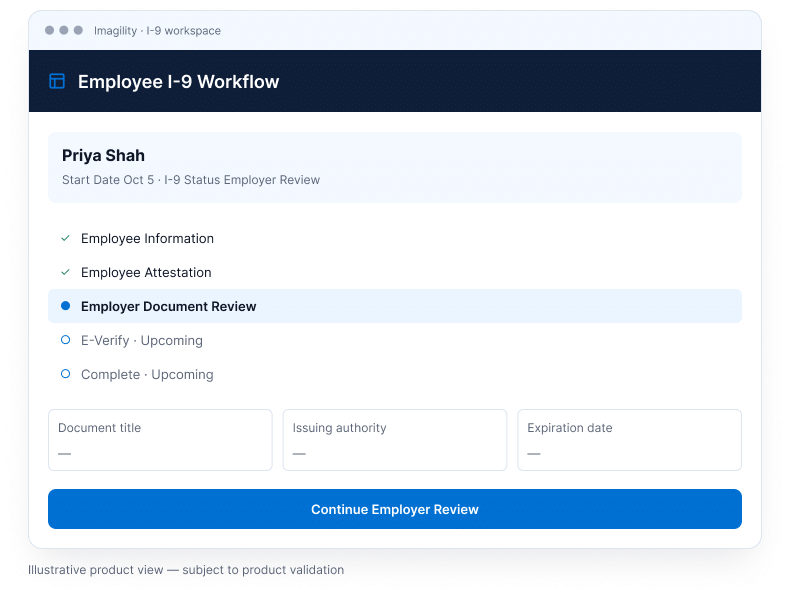790x595 pixels.
Task: Open the Employee Attestation step
Action: [394, 273]
